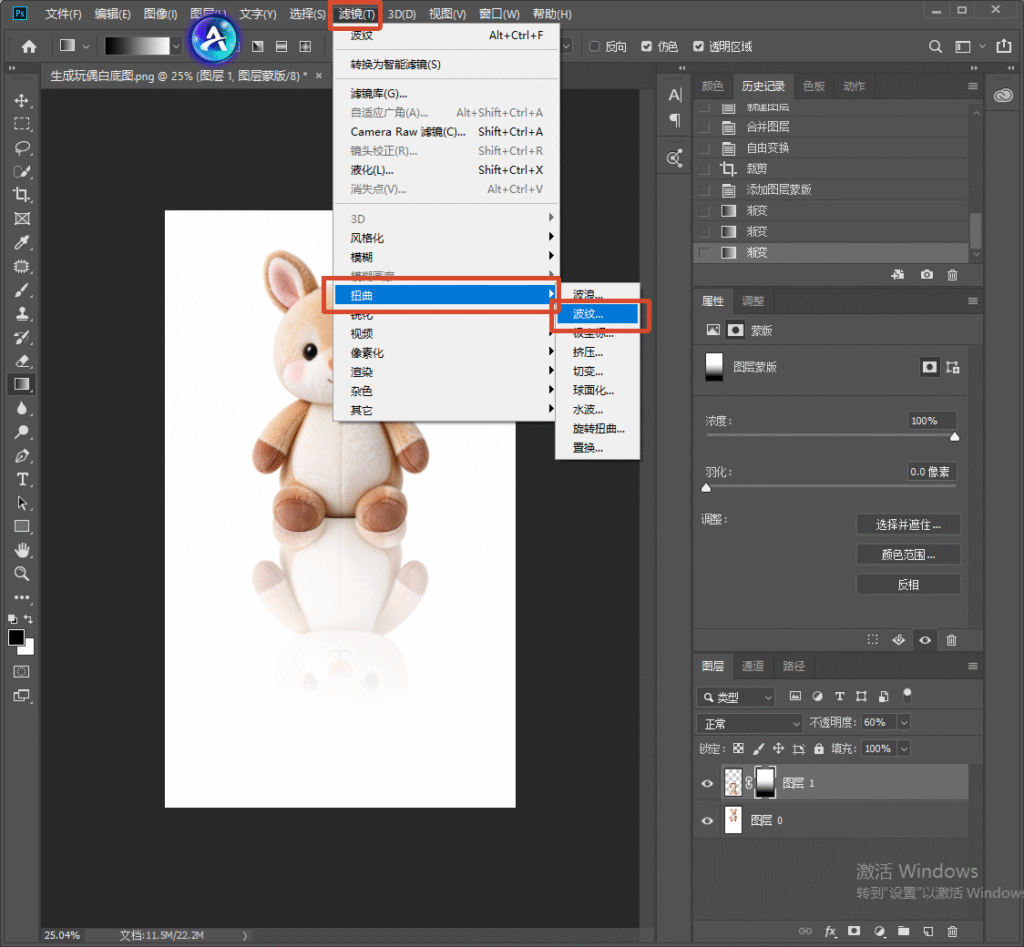Select the Eraser tool

[22, 361]
